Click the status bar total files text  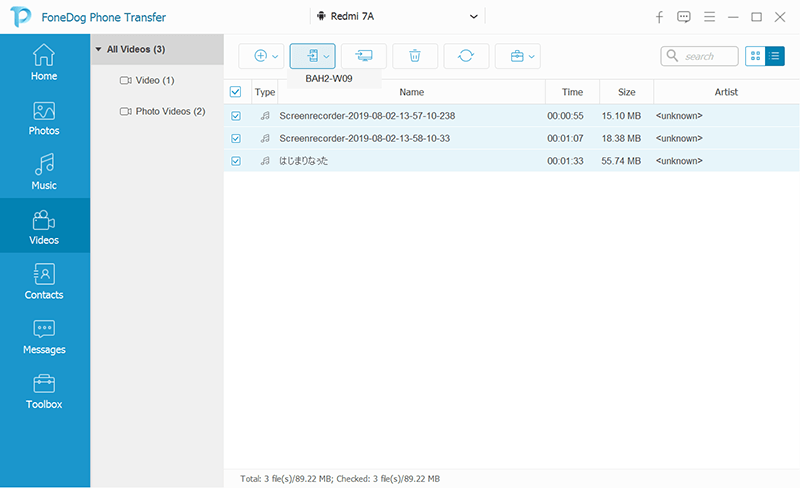tap(340, 479)
